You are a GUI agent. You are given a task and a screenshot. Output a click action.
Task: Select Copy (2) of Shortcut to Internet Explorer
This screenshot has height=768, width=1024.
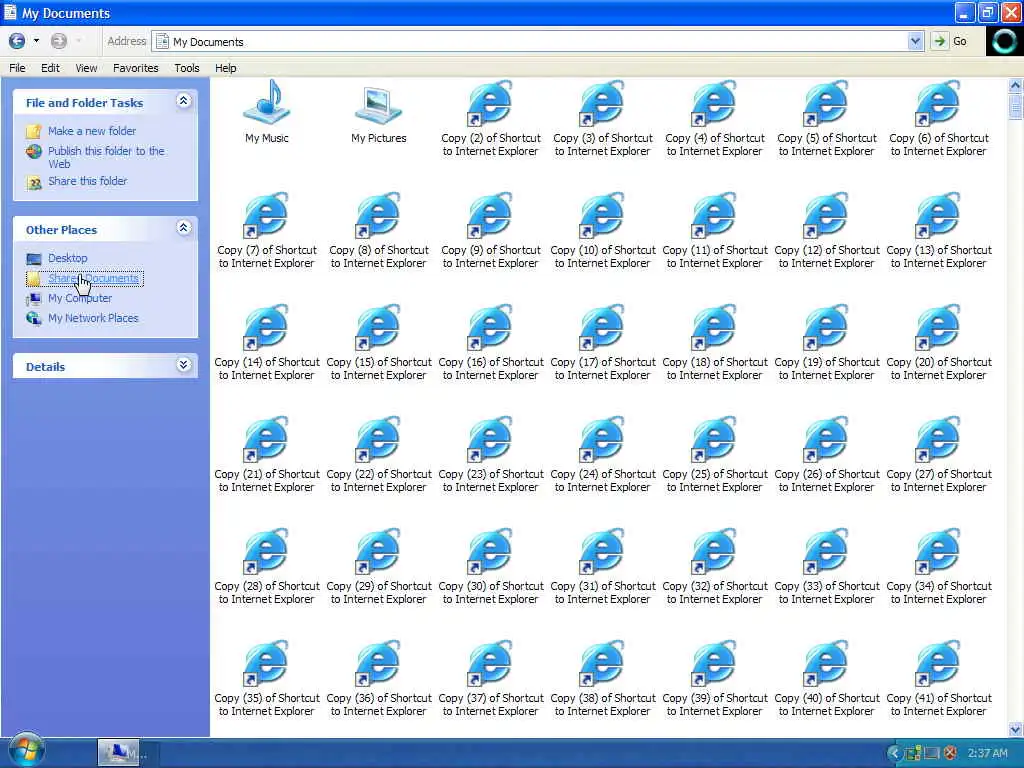point(490,118)
